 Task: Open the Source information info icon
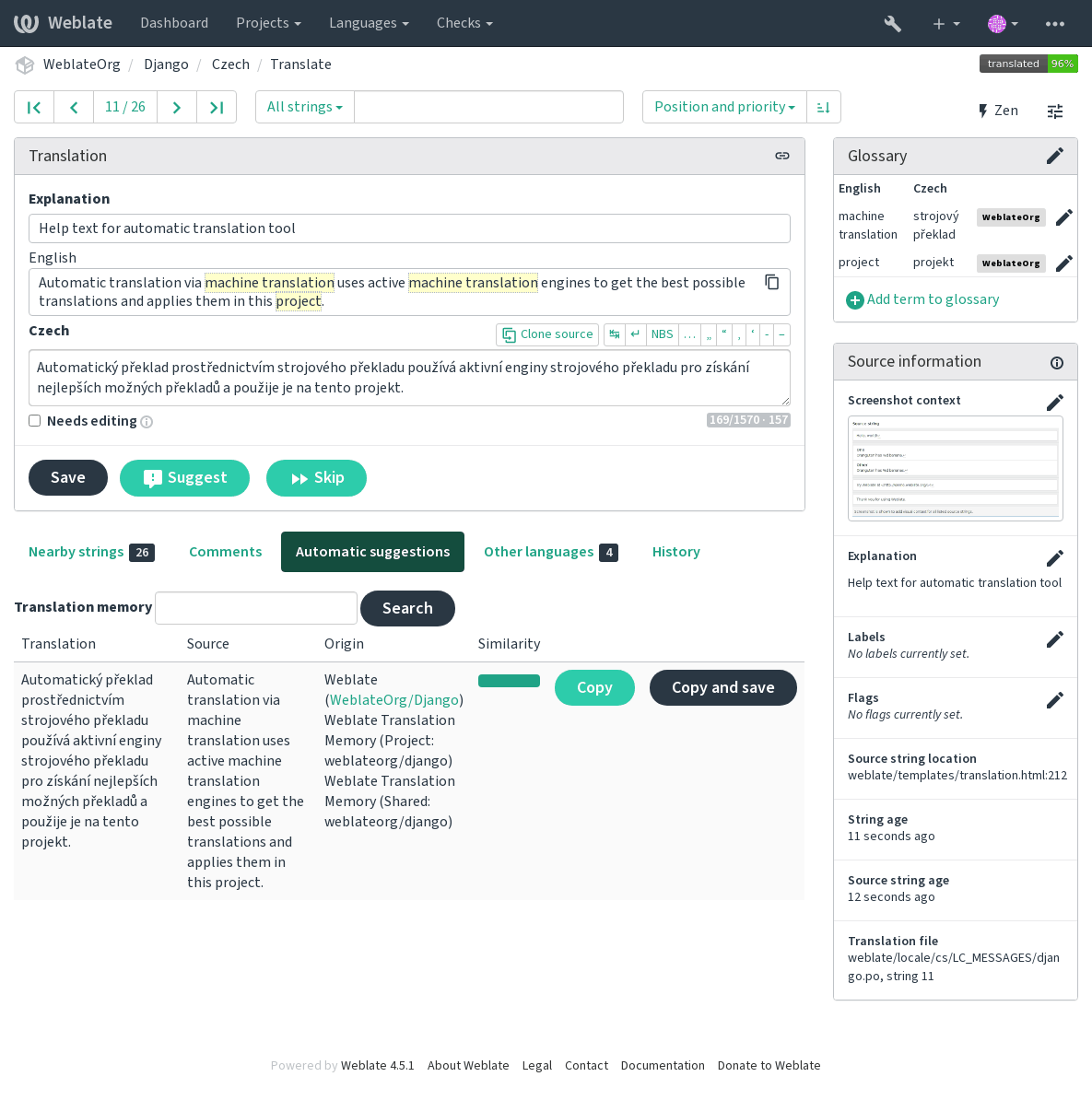point(1056,363)
